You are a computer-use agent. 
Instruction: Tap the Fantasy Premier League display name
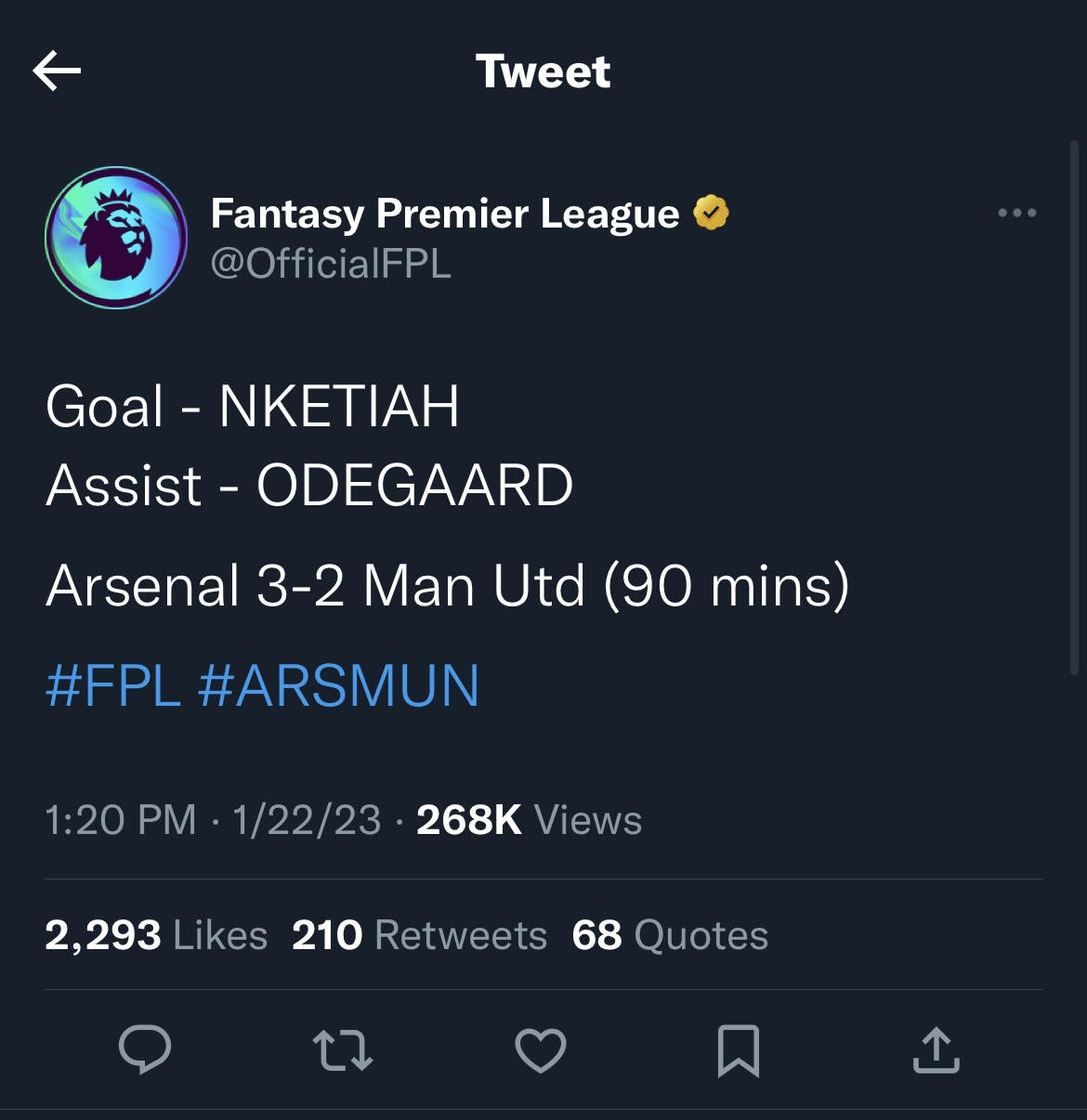click(x=445, y=214)
